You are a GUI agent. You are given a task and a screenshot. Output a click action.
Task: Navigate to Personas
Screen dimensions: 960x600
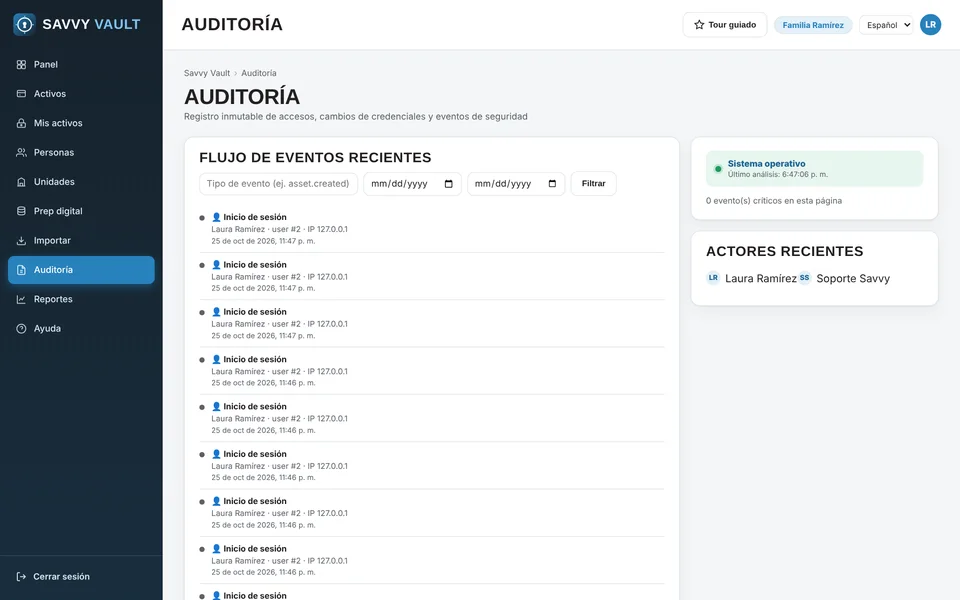point(81,152)
